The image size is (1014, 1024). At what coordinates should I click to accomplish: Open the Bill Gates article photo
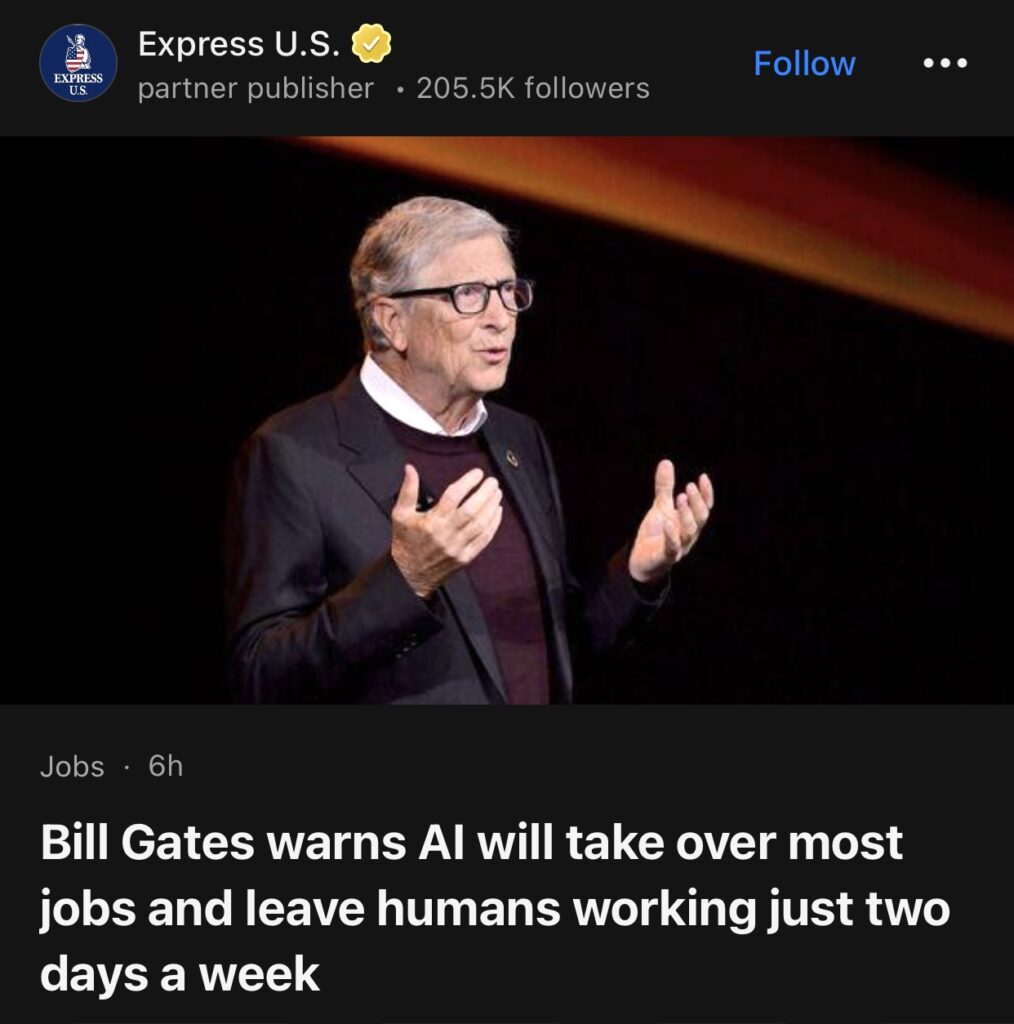(x=507, y=420)
